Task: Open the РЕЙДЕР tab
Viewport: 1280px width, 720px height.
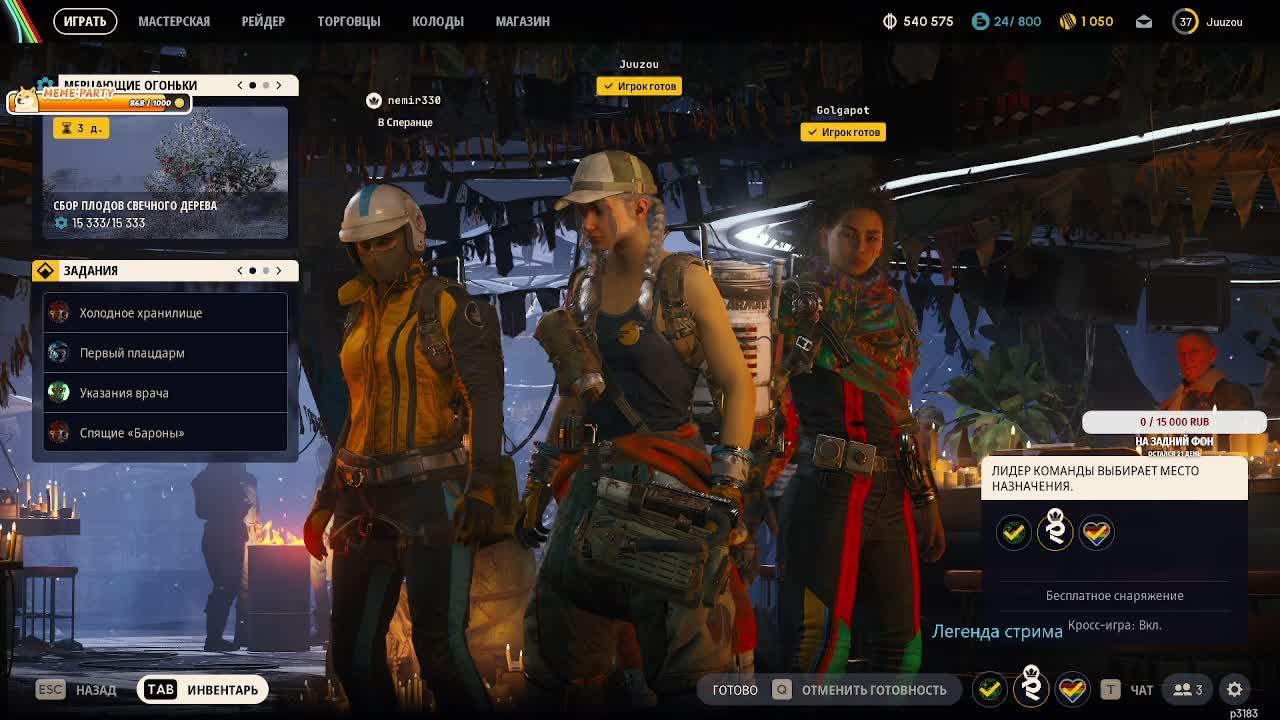Action: (263, 21)
